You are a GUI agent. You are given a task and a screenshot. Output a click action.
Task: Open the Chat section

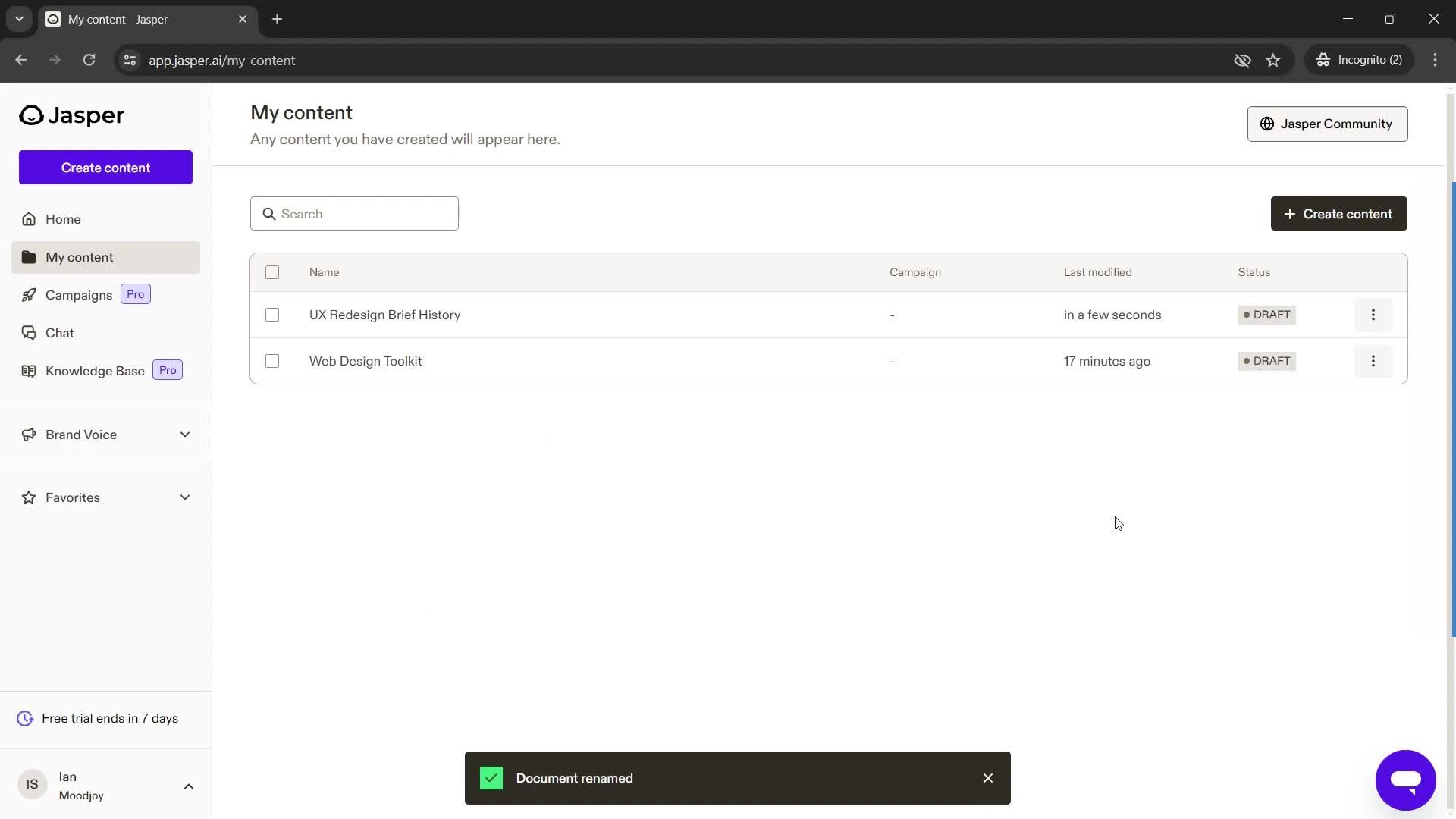click(60, 332)
